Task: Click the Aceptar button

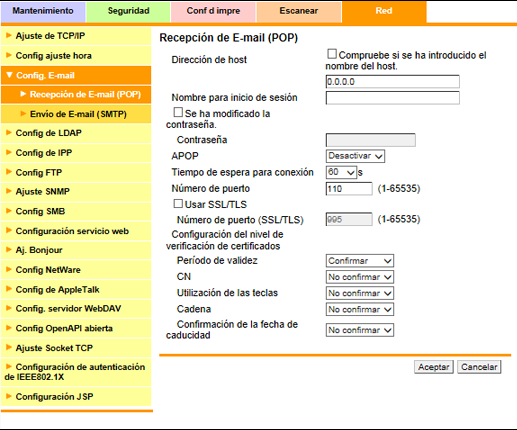Action: pos(434,367)
